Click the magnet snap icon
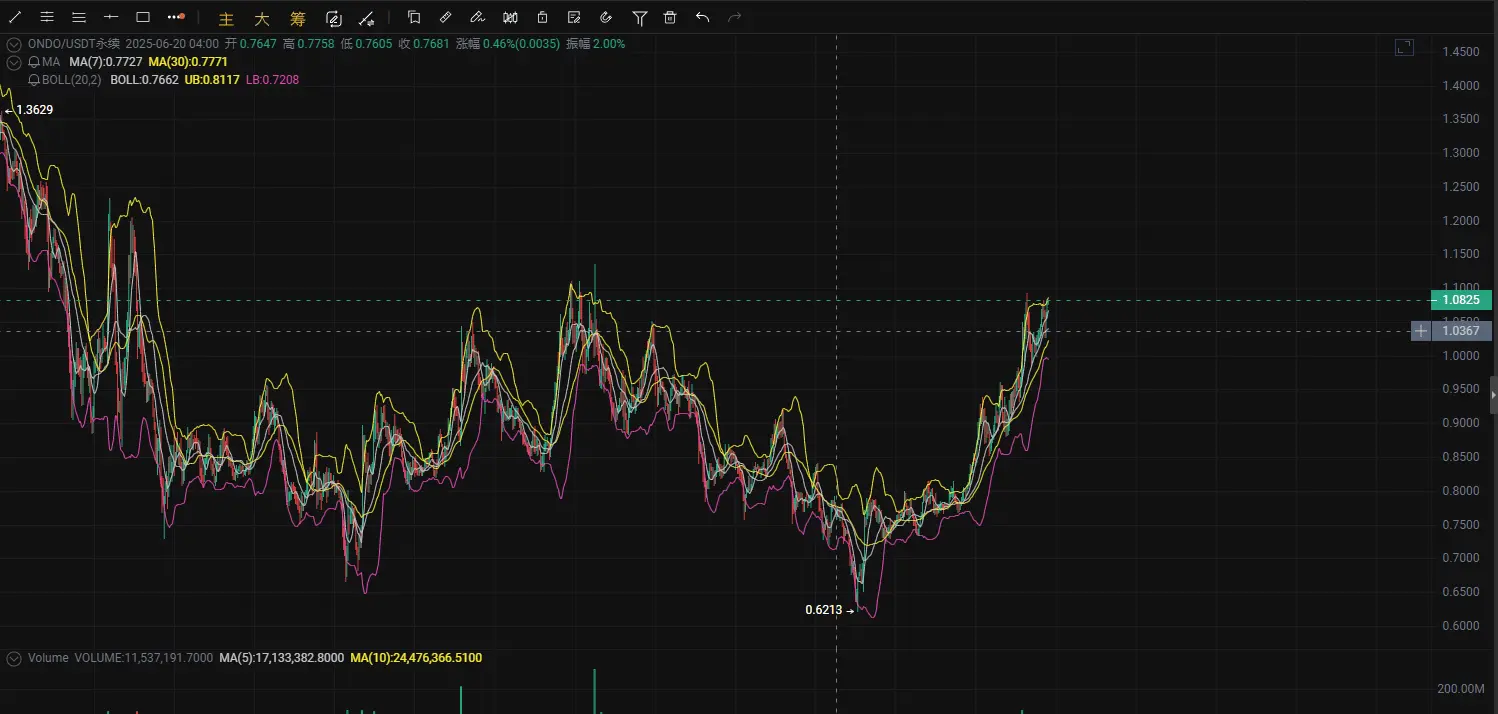The width and height of the screenshot is (1498, 714). [x=606, y=17]
